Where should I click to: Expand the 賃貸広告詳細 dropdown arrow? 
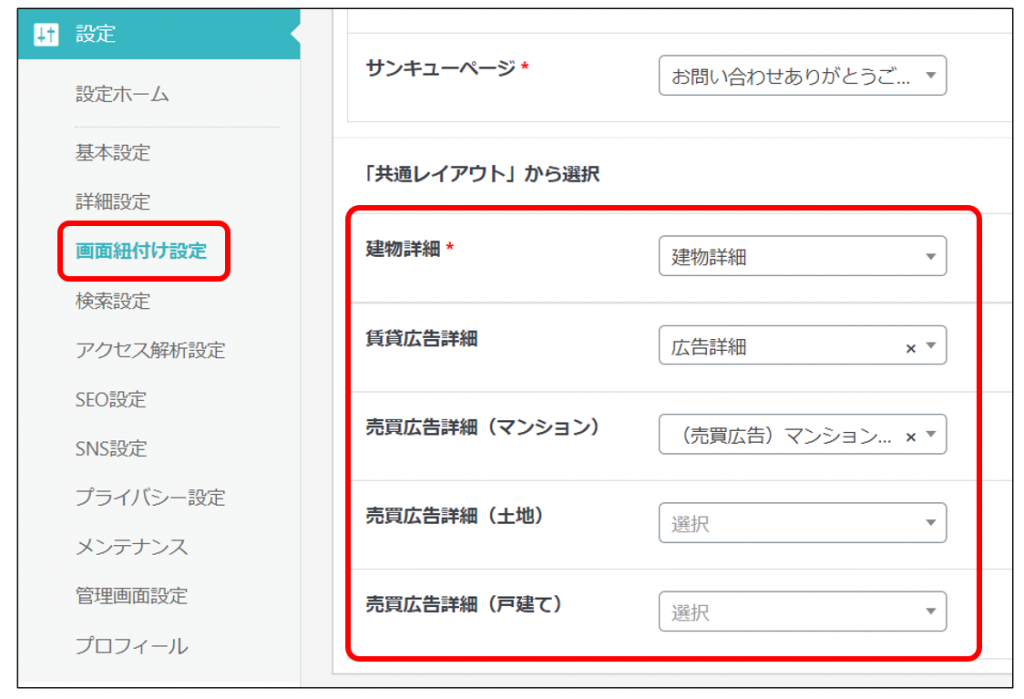[931, 347]
